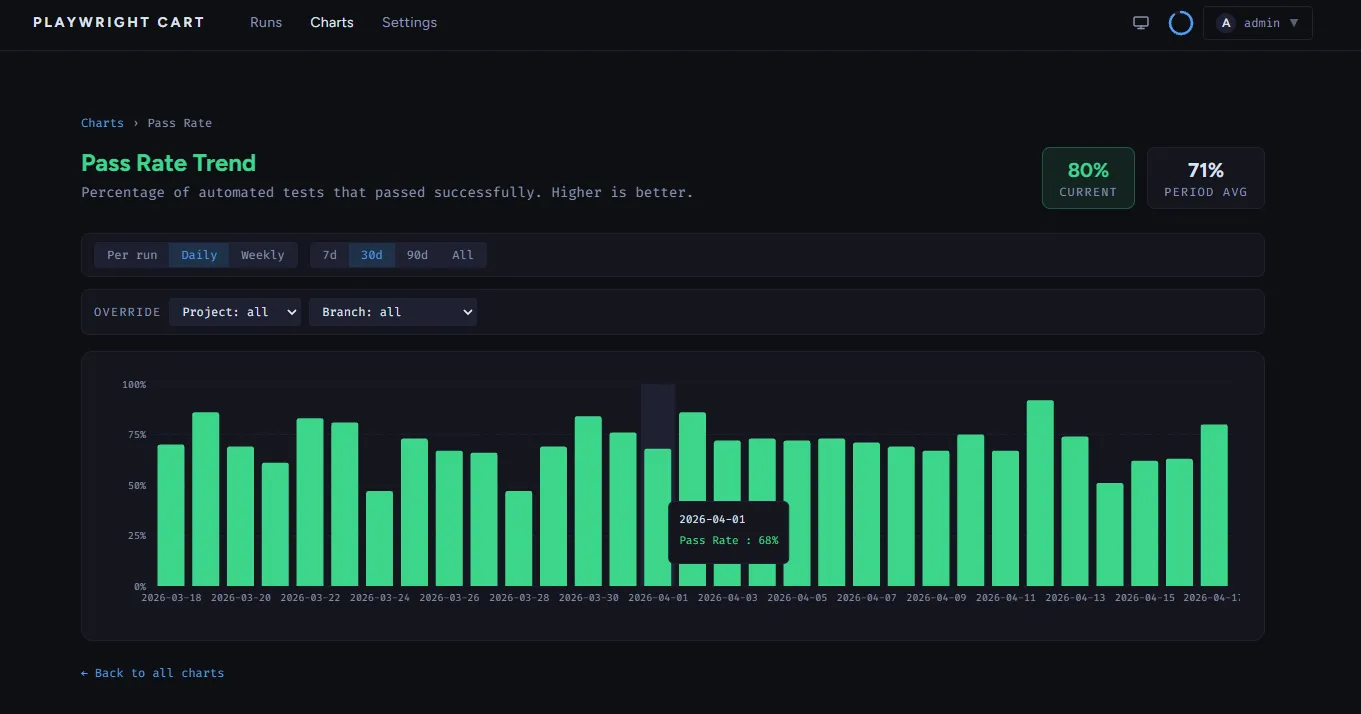Screen dimensions: 1361x714
Task: Click the Charts breadcrumb link
Action: pyautogui.click(x=102, y=123)
